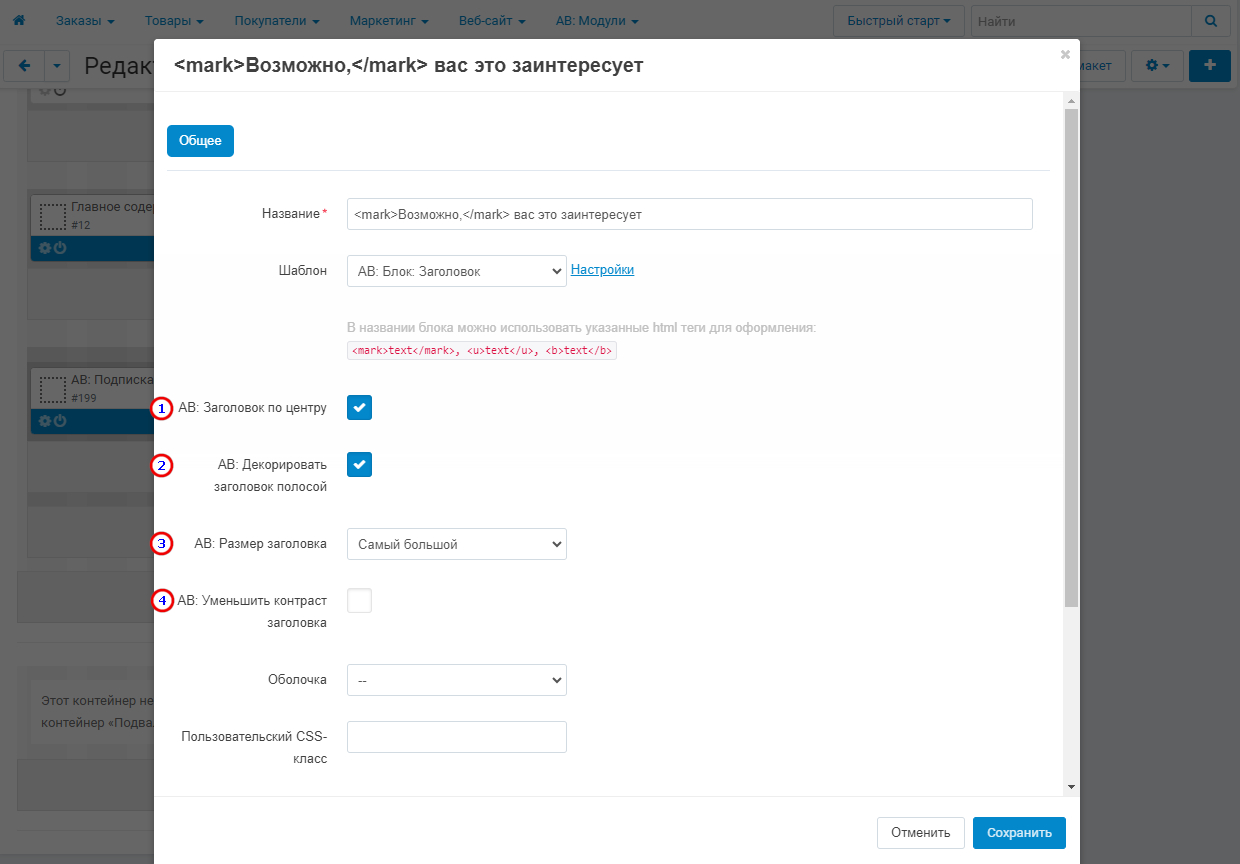Click the Пользовательский CSS-класс input field
Screen dimensions: 1240x864
pyautogui.click(x=456, y=737)
